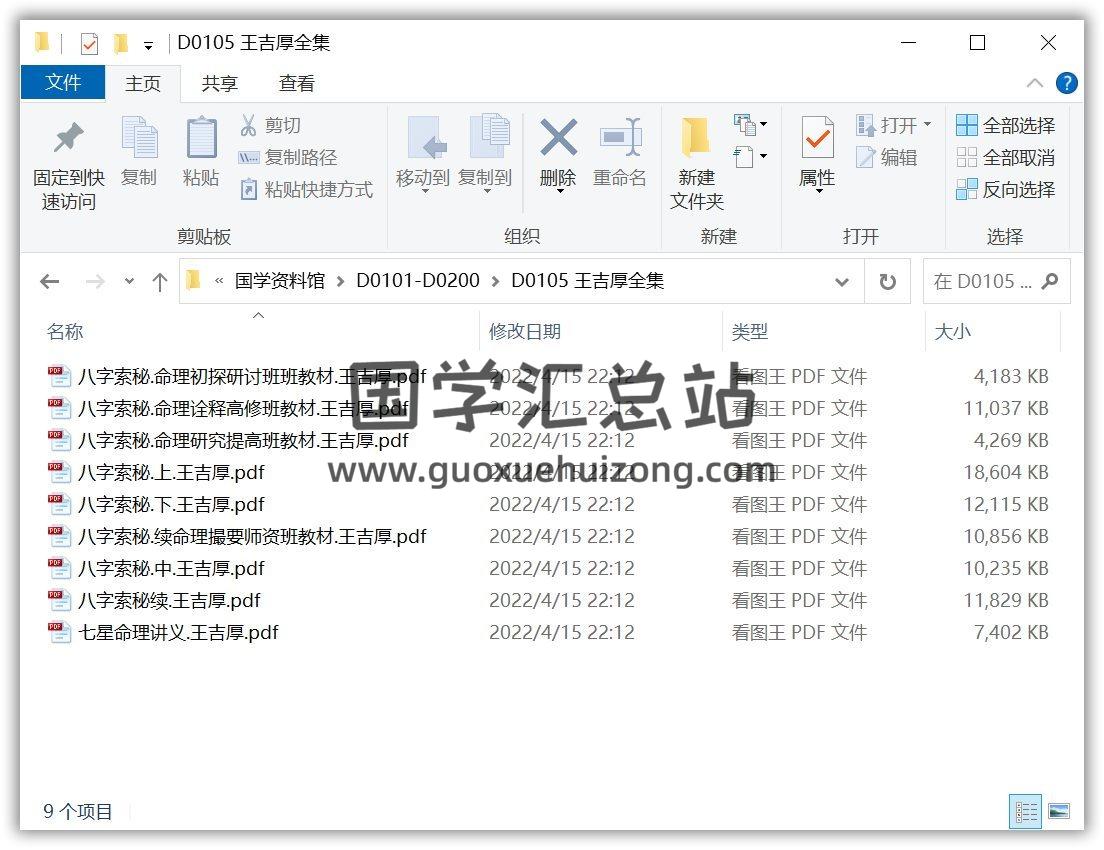Viewport: 1104px width, 850px height.
Task: Switch to Large icons view layout
Action: pos(1058,811)
